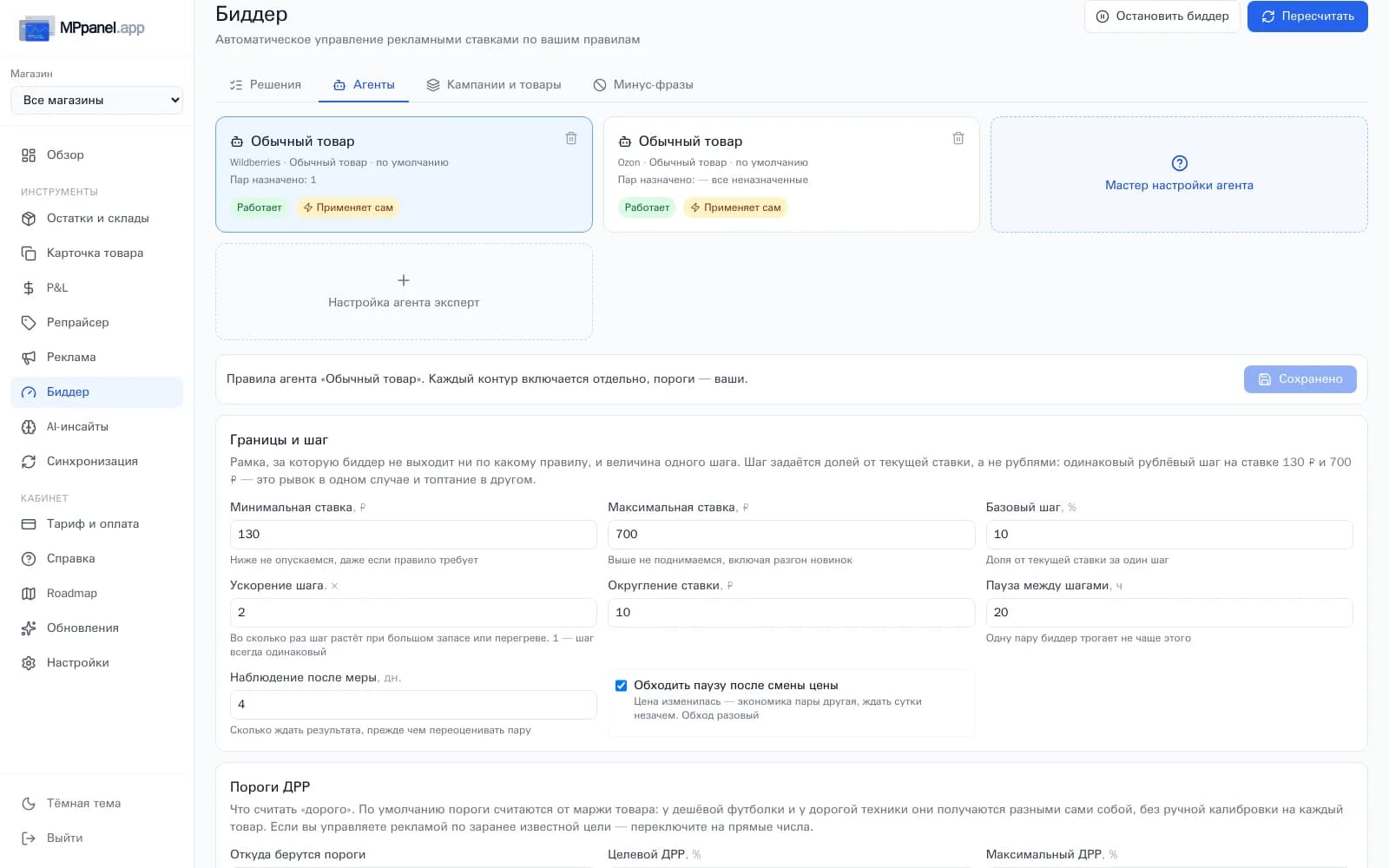Switch to the Решения tab
The image size is (1389, 868).
tap(265, 85)
